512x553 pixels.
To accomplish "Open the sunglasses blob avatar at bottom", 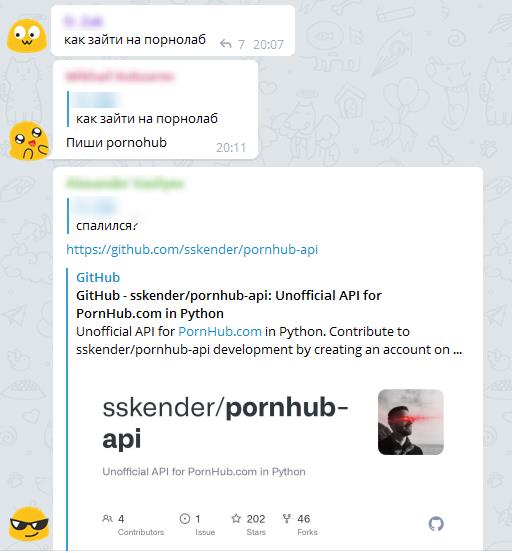I will (x=29, y=524).
